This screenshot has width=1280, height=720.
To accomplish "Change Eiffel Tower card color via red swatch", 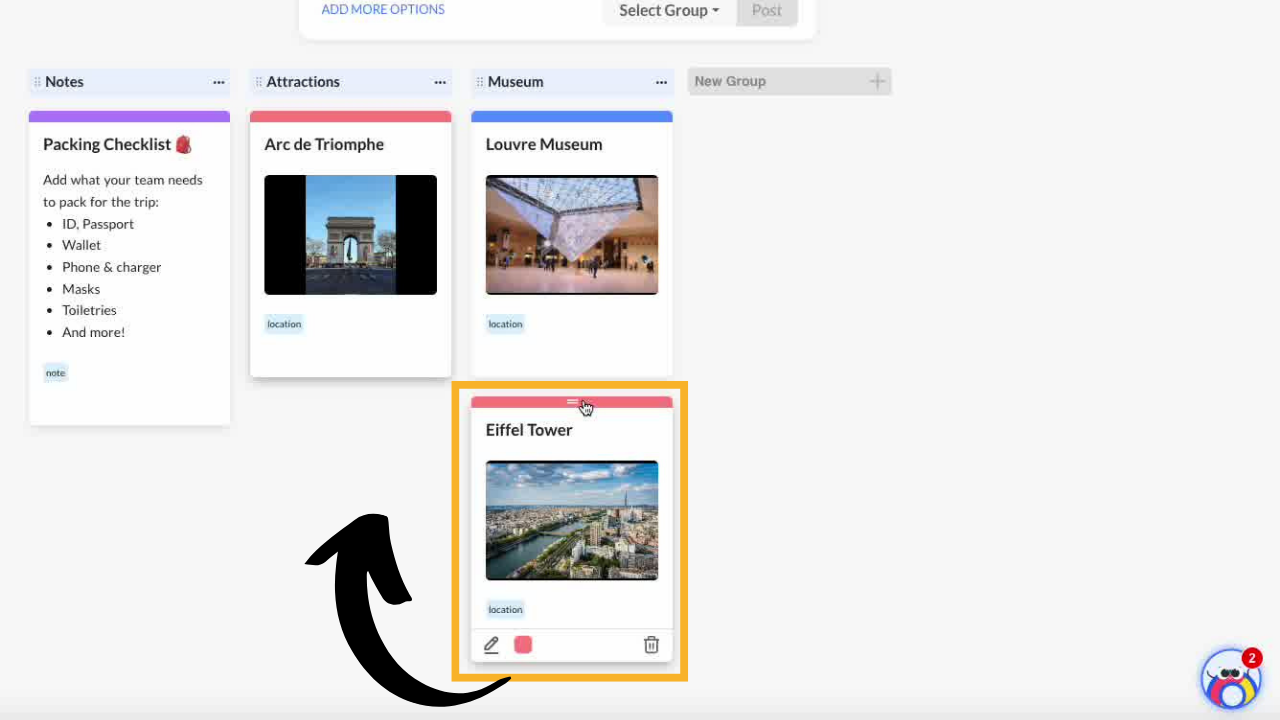I will click(x=523, y=645).
